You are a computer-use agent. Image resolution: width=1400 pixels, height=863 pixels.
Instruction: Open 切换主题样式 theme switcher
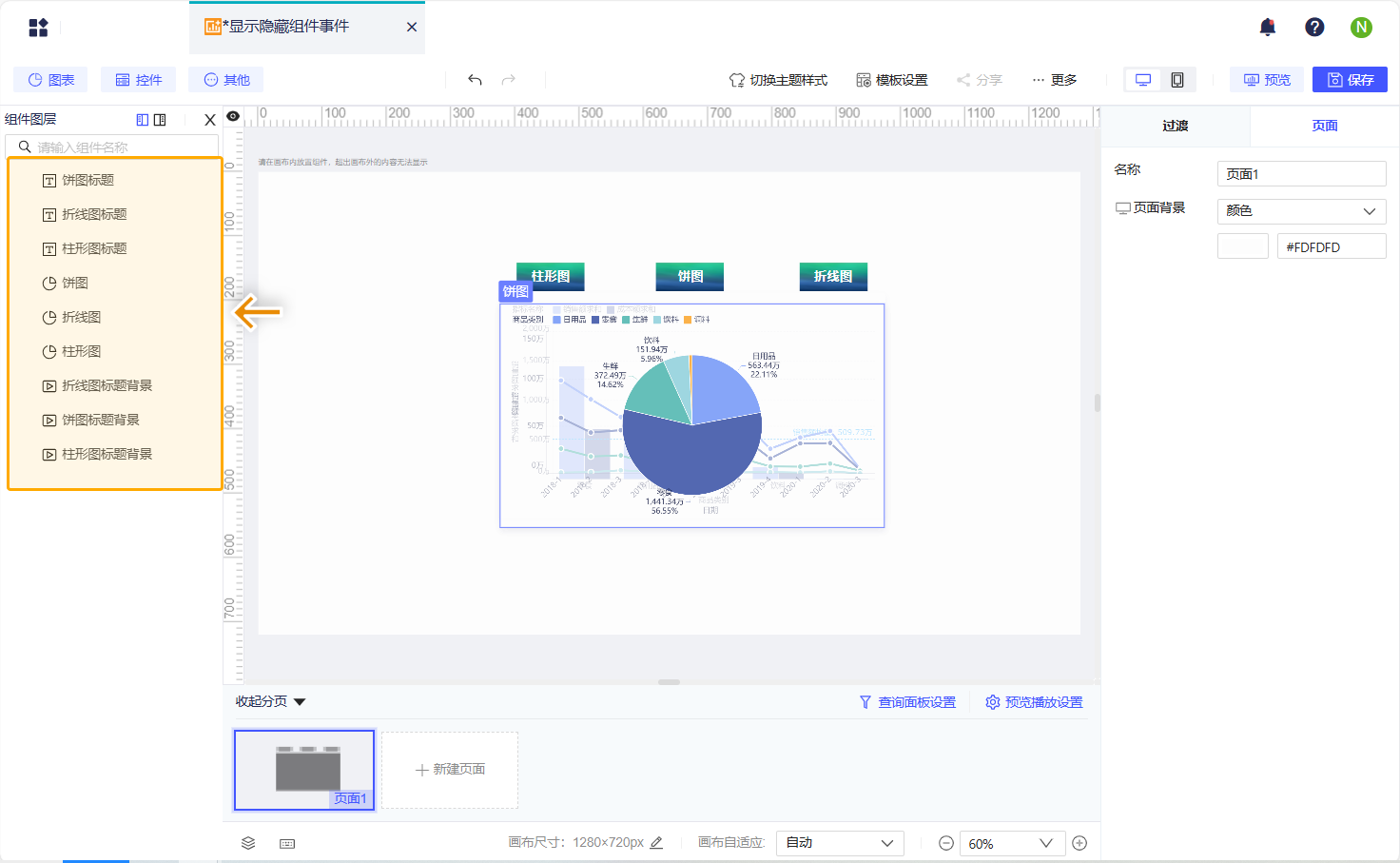click(x=778, y=80)
